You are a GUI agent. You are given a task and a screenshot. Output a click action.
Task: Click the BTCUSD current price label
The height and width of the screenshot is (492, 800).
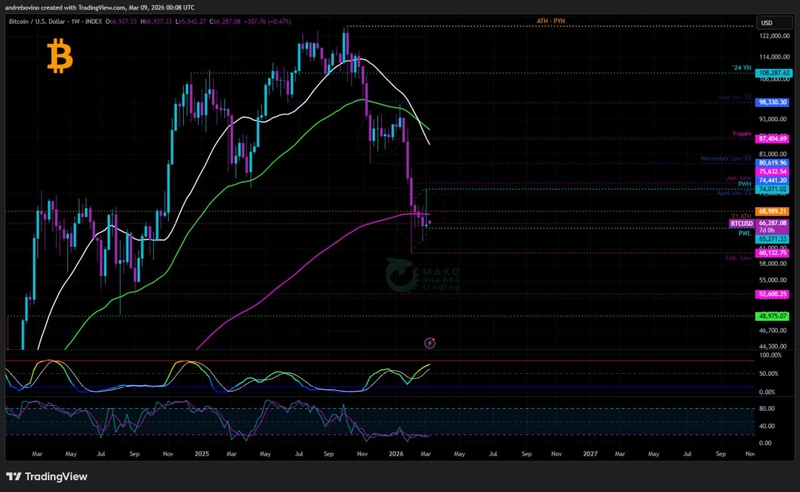point(773,223)
